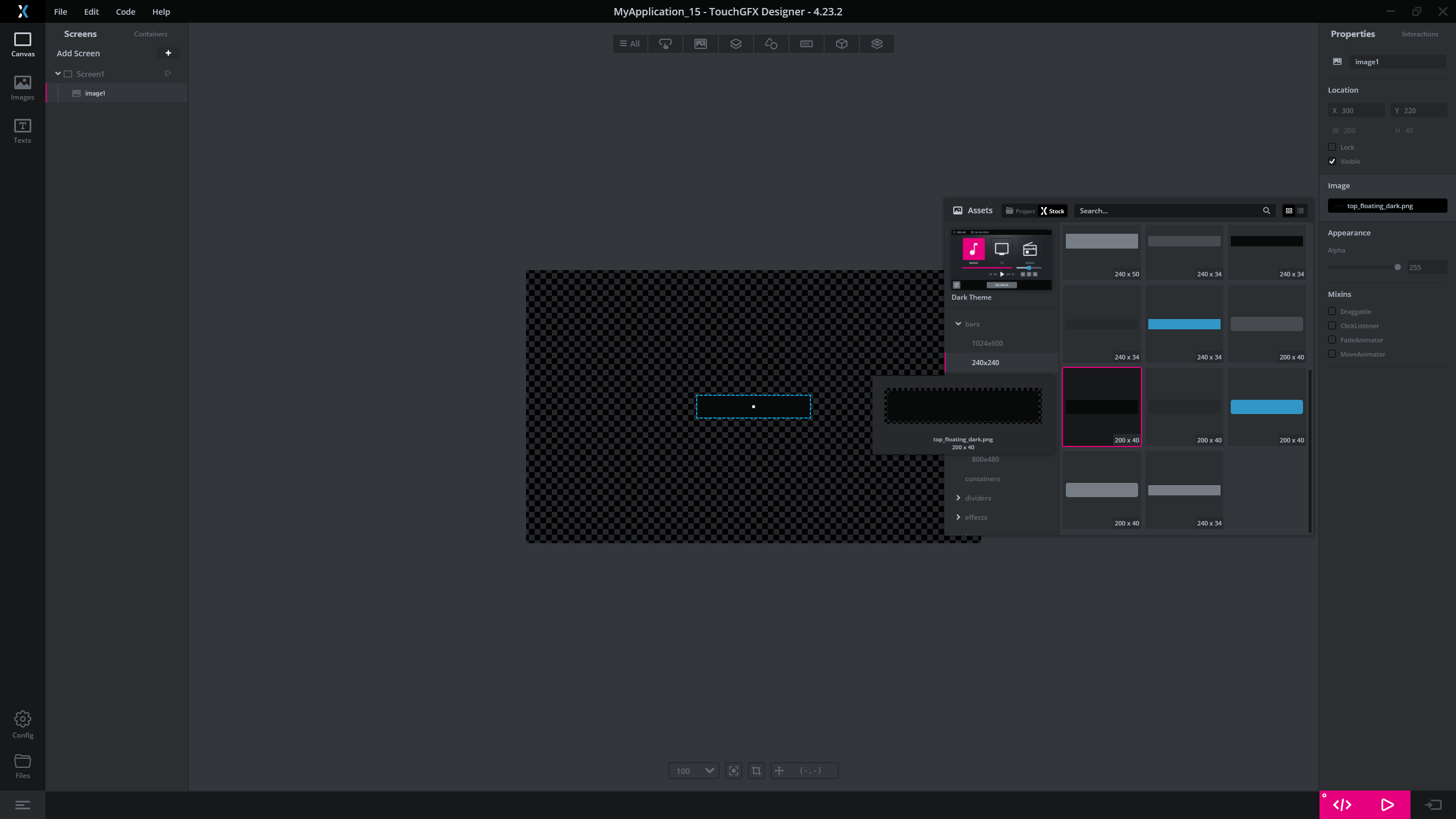This screenshot has width=1456, height=819.
Task: Run the simulator play button
Action: (1387, 805)
